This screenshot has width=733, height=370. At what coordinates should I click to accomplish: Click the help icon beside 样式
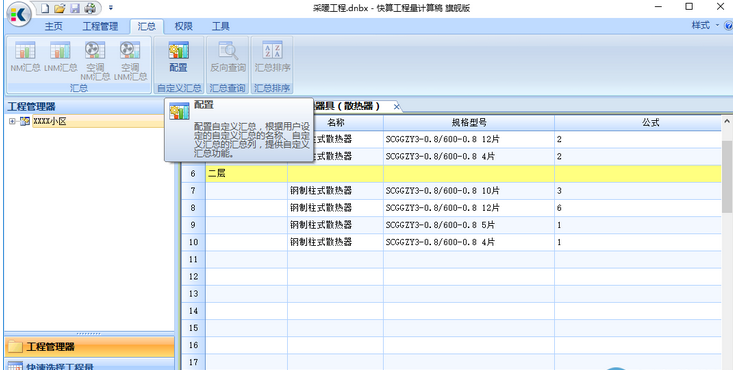pyautogui.click(x=728, y=26)
